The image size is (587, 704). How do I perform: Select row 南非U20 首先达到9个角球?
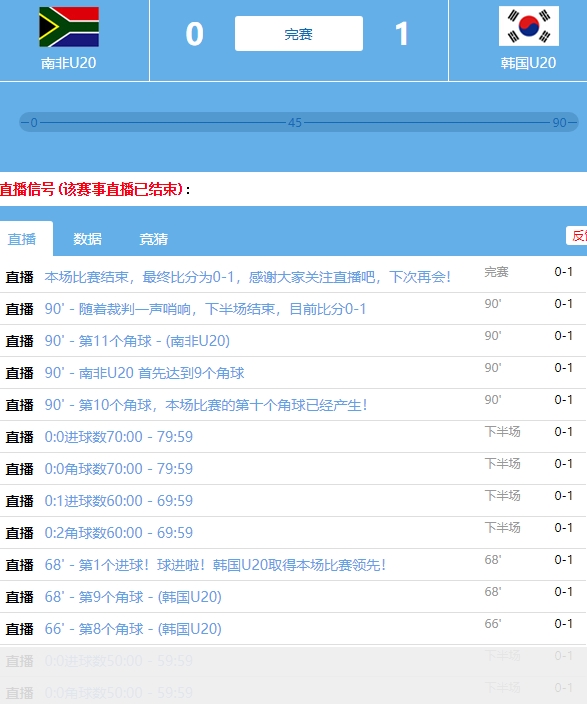[x=293, y=373]
